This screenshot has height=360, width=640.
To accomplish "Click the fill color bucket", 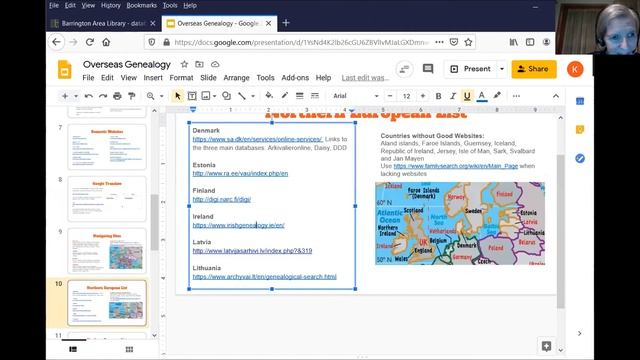I will coord(269,96).
